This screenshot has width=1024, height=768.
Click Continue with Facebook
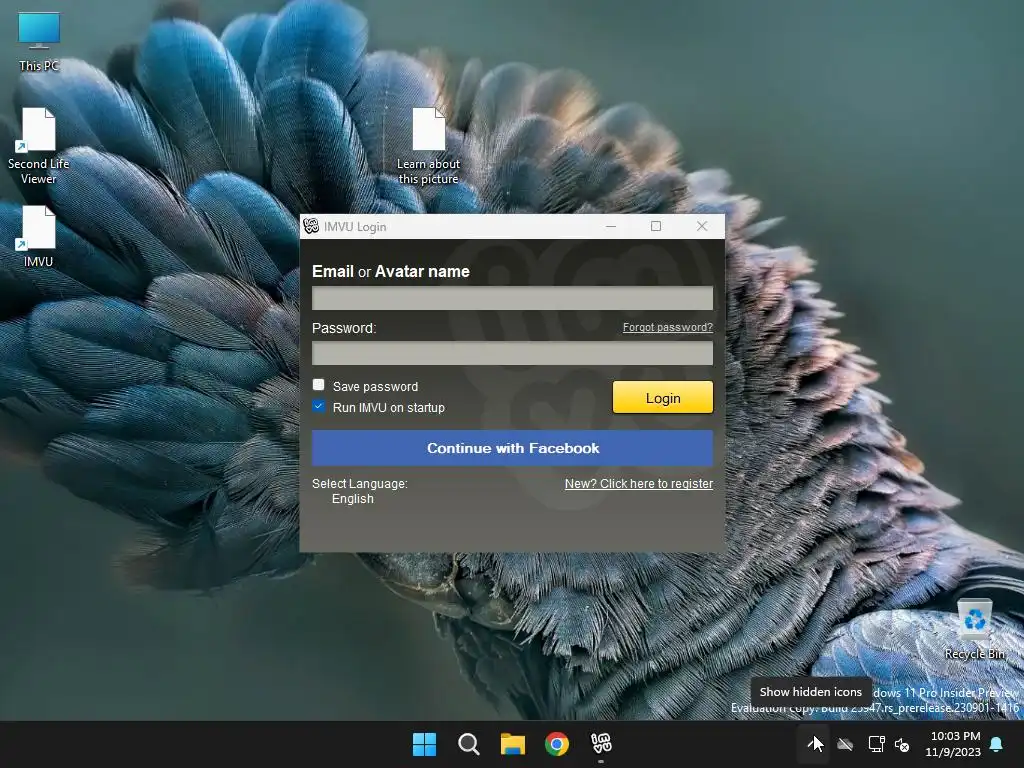[512, 448]
